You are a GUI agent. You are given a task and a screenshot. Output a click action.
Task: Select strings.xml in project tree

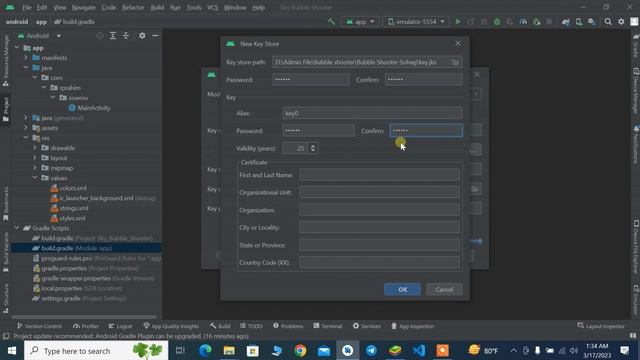69,208
